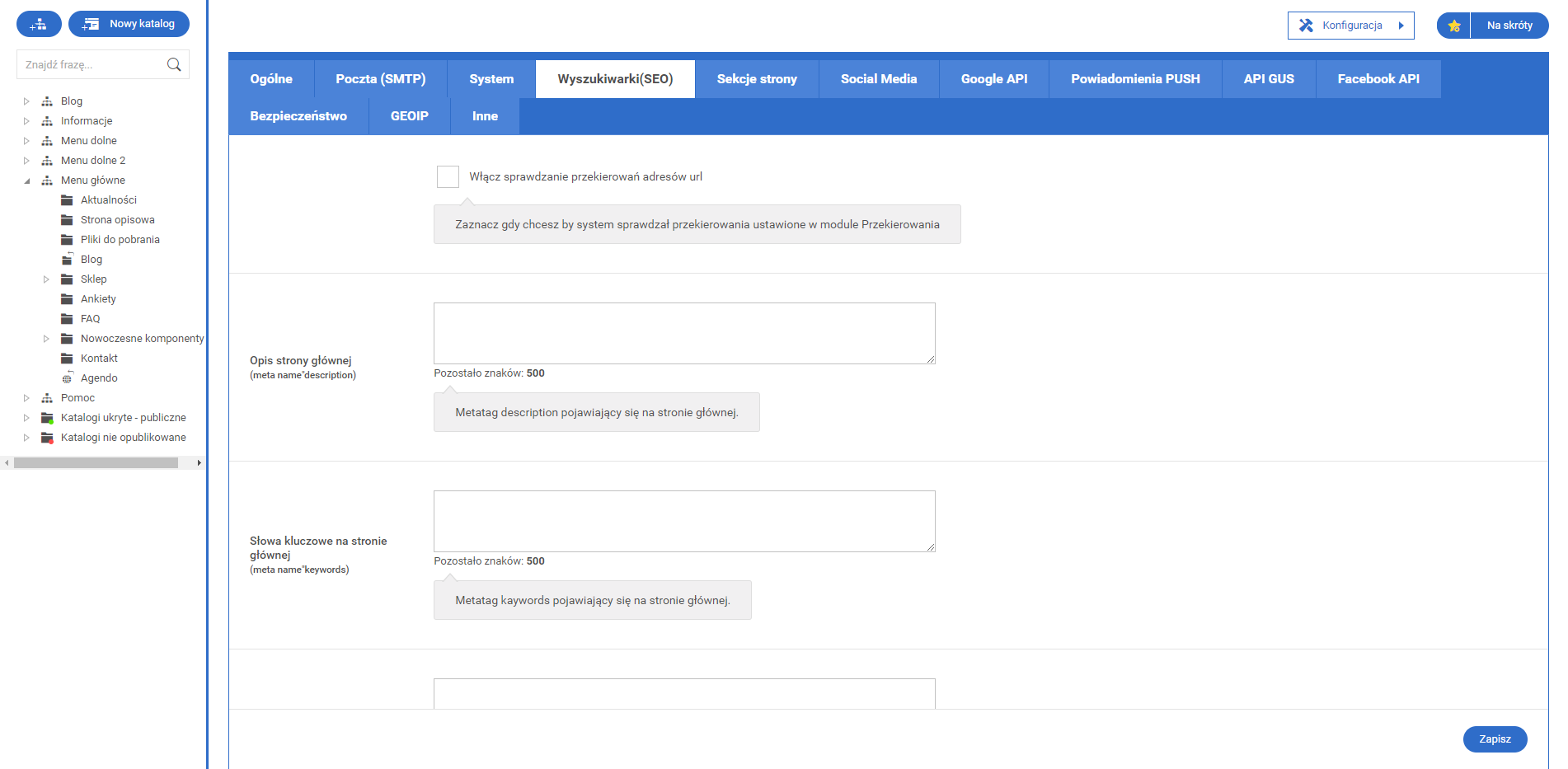Enable checking of URL redirects checkbox
1568x769 pixels.
448,176
